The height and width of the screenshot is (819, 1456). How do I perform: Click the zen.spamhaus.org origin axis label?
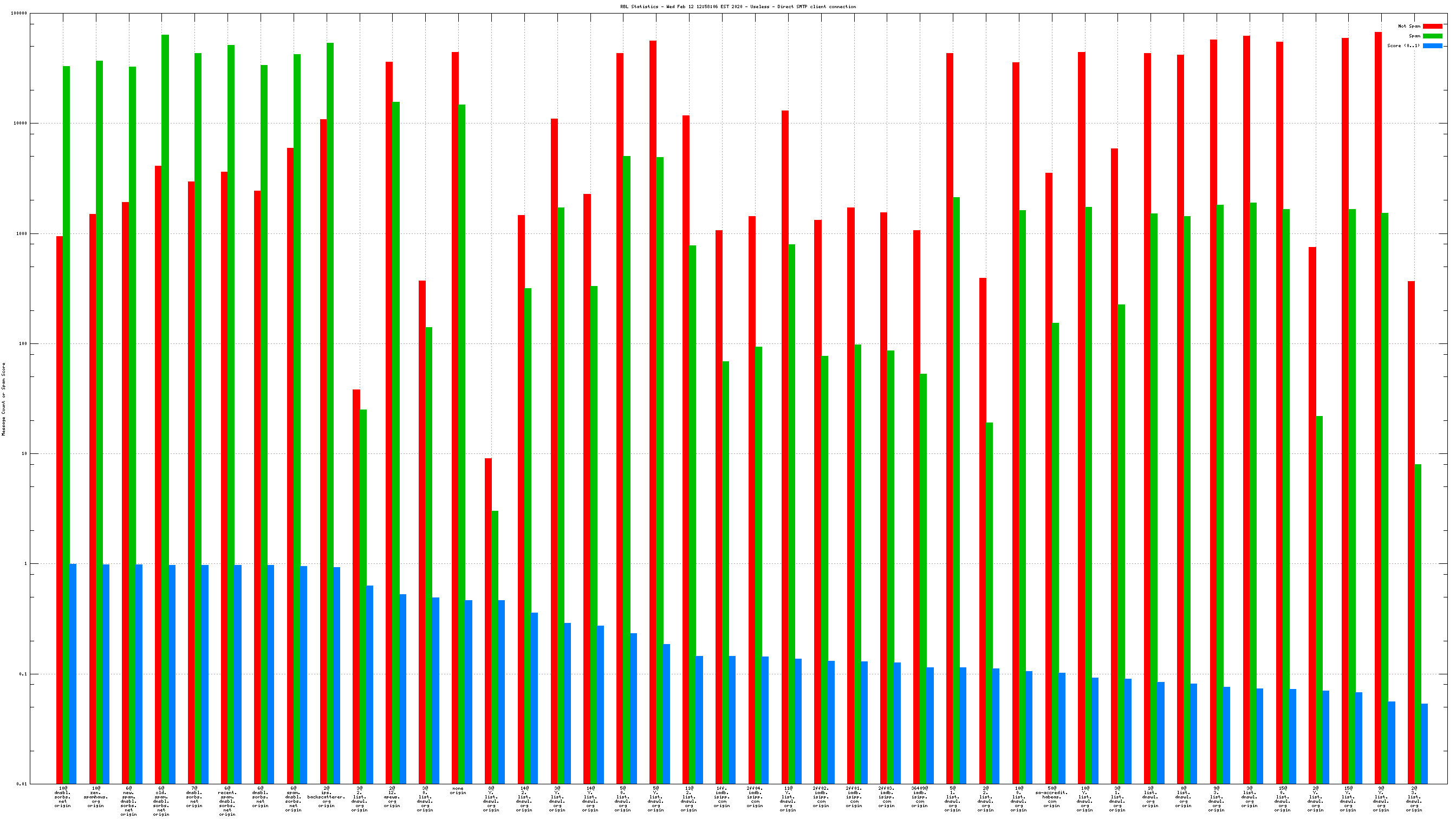pyautogui.click(x=96, y=796)
